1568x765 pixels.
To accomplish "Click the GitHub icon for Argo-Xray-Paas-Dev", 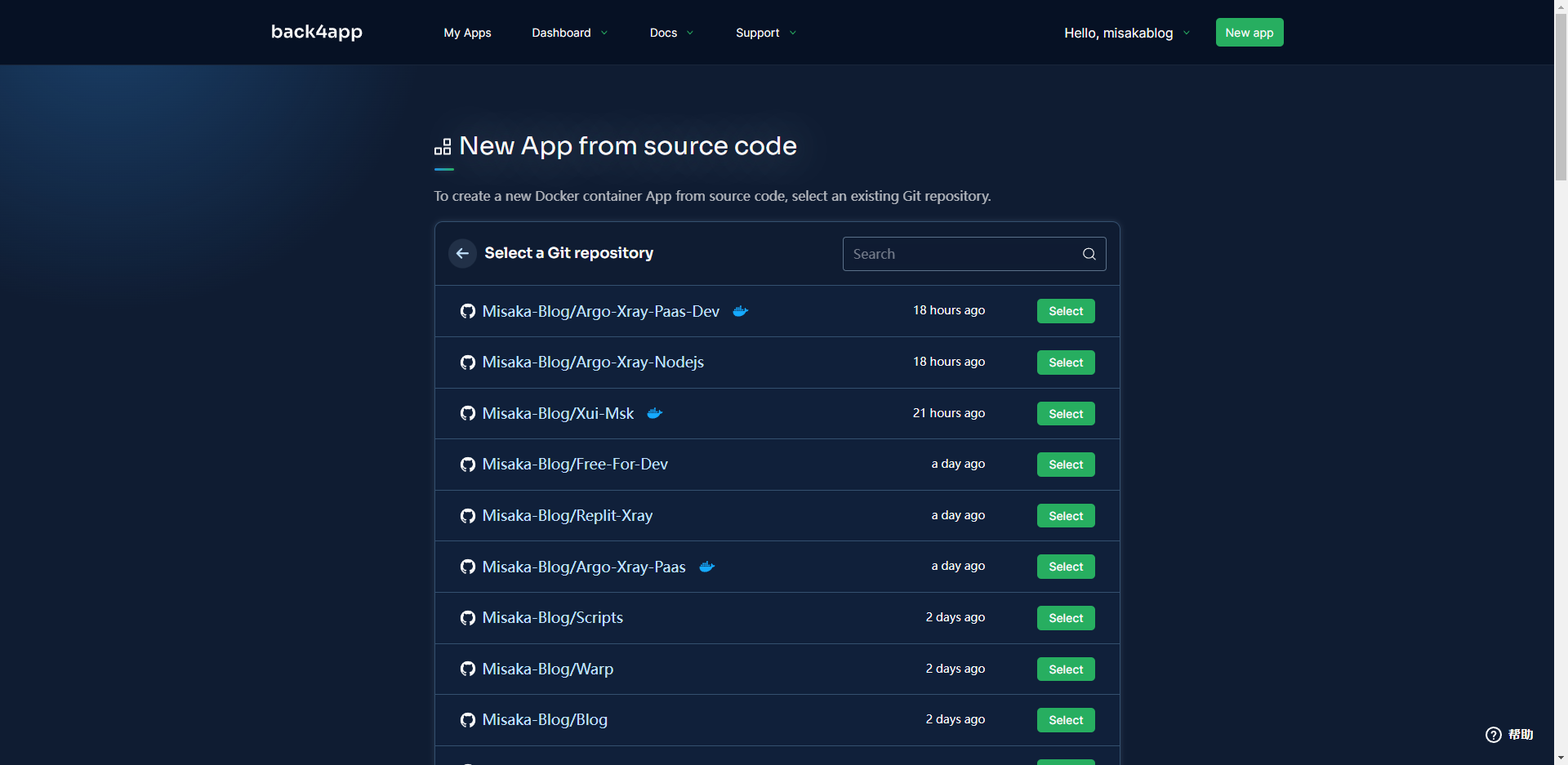I will [x=468, y=311].
